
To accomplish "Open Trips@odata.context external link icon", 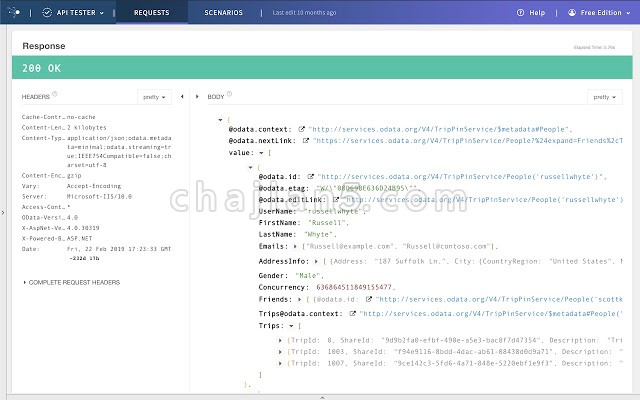I will coord(353,314).
